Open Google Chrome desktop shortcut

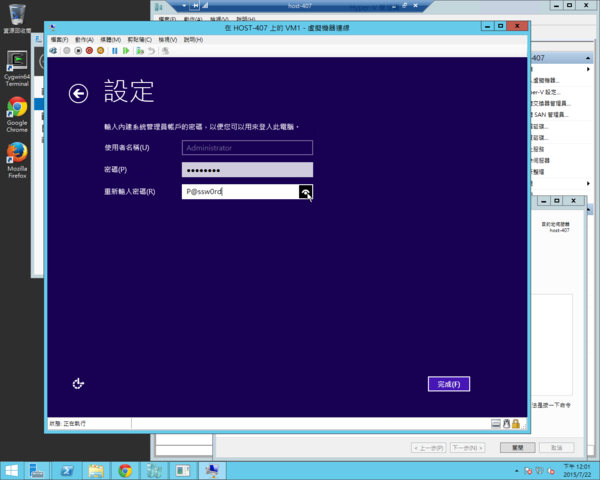(17, 114)
